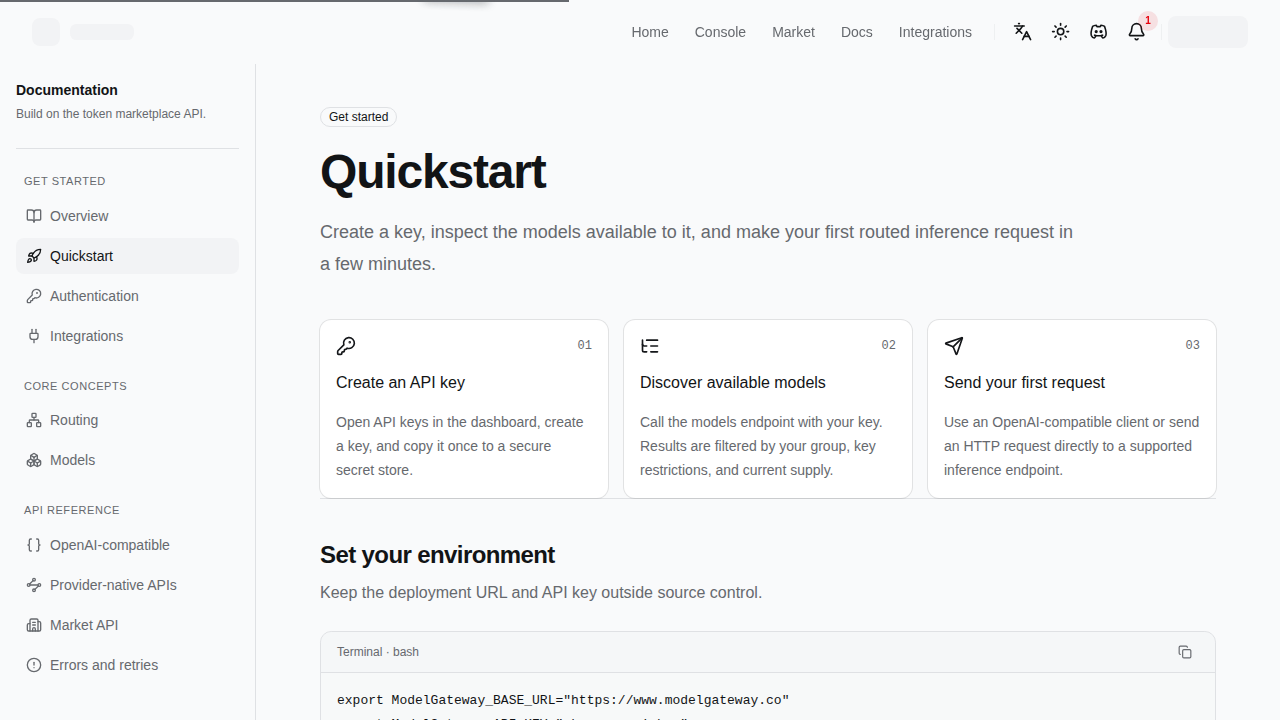Image resolution: width=1280 pixels, height=720 pixels.
Task: Click the Set your environment heading
Action: coord(437,555)
